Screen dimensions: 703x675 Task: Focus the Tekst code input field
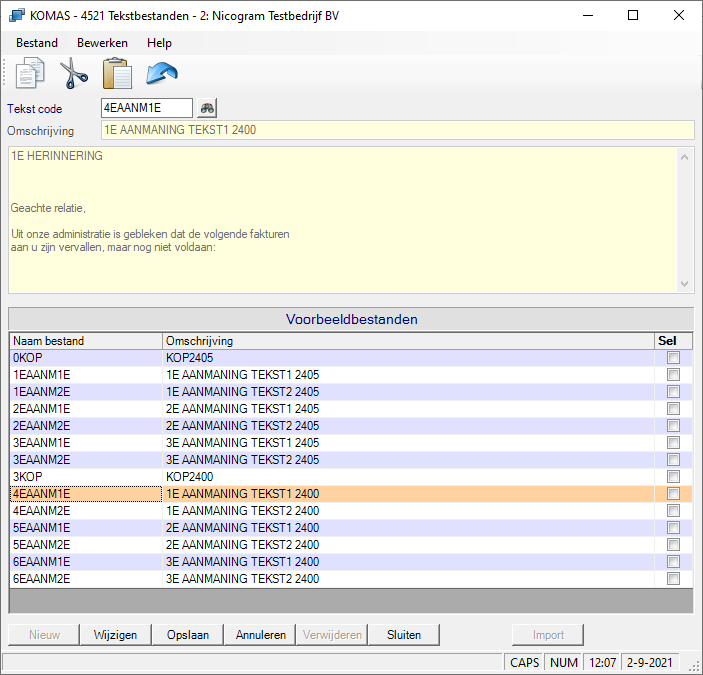click(x=147, y=108)
